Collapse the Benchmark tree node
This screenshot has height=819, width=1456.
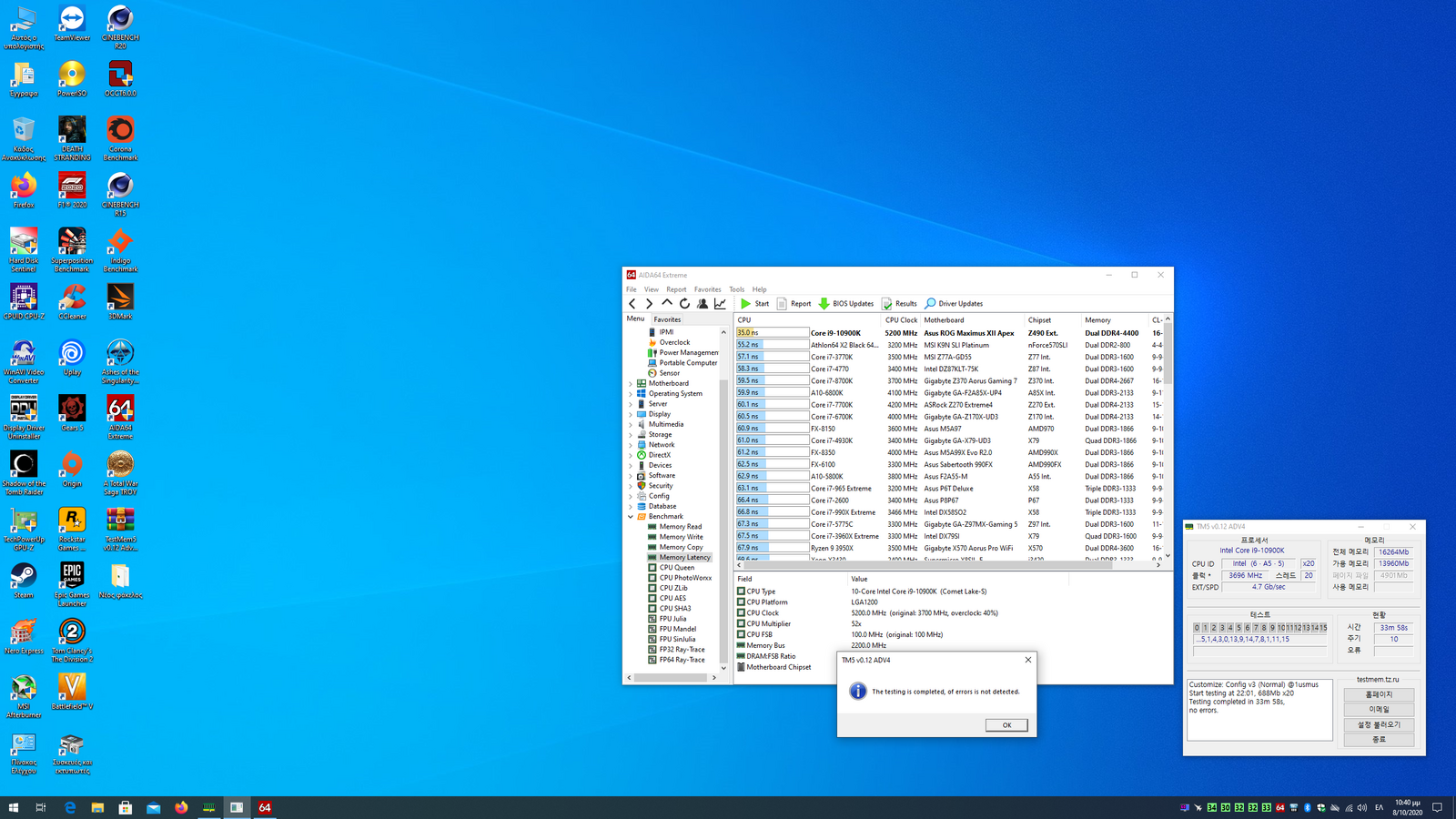point(631,517)
